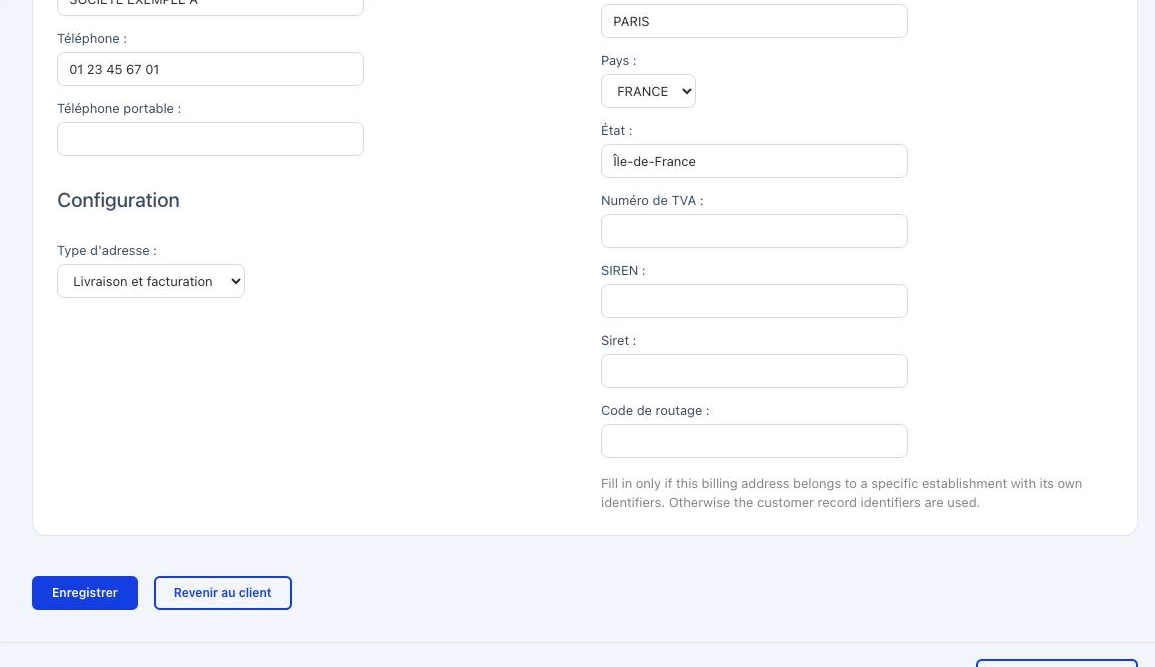
Task: Click the Numéro de TVA label
Action: [x=652, y=200]
